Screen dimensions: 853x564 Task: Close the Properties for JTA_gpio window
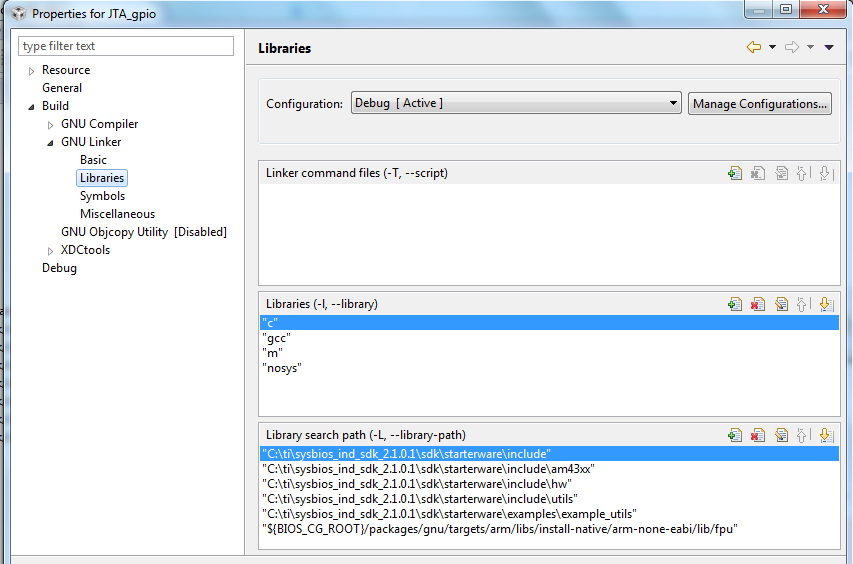824,9
